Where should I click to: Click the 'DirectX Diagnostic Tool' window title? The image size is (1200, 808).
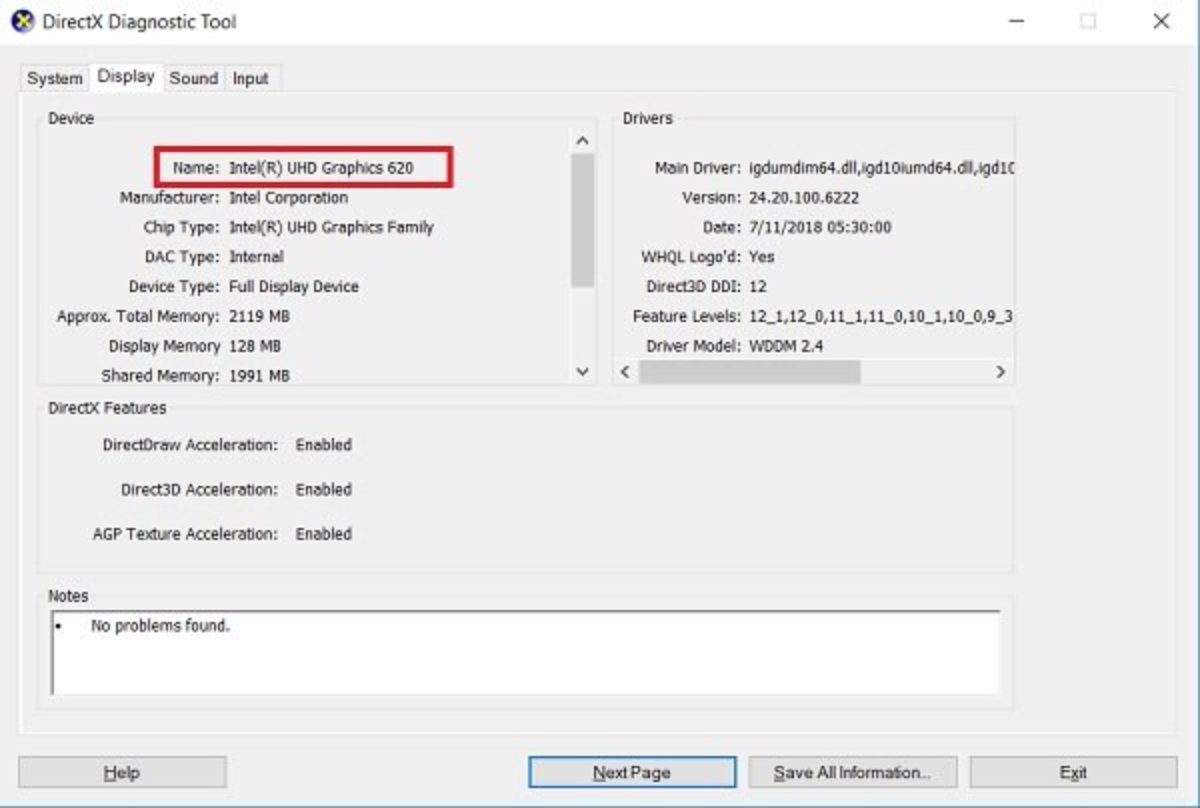point(140,21)
